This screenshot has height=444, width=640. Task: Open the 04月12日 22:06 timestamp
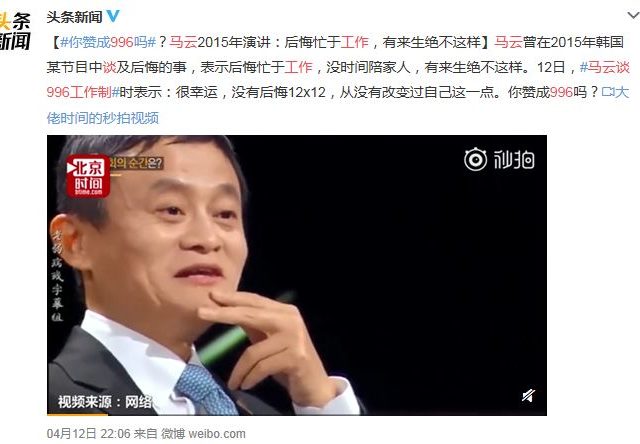[x=88, y=433]
